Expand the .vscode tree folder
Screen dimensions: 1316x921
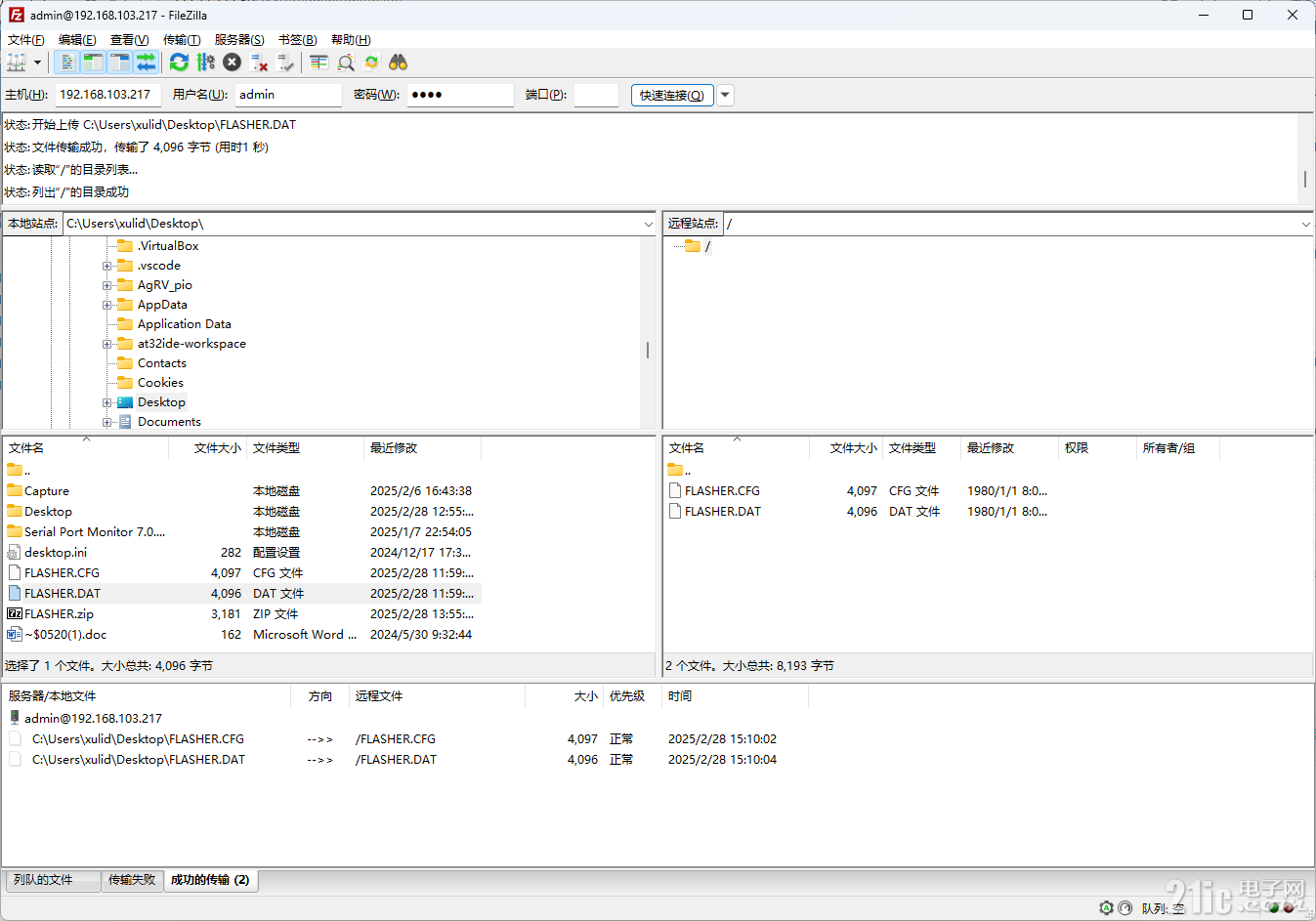click(x=107, y=266)
